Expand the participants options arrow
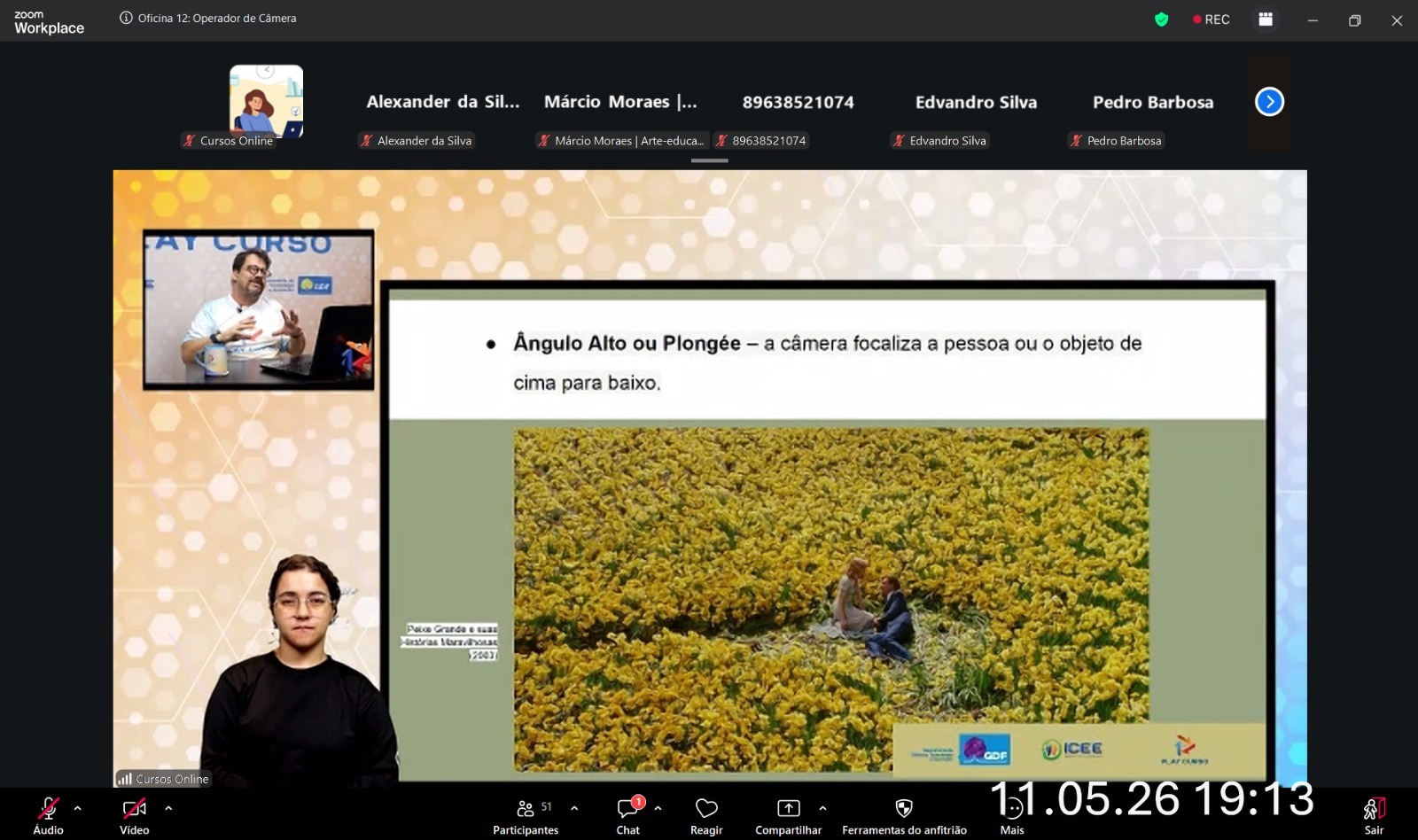The image size is (1418, 840). pos(574,808)
